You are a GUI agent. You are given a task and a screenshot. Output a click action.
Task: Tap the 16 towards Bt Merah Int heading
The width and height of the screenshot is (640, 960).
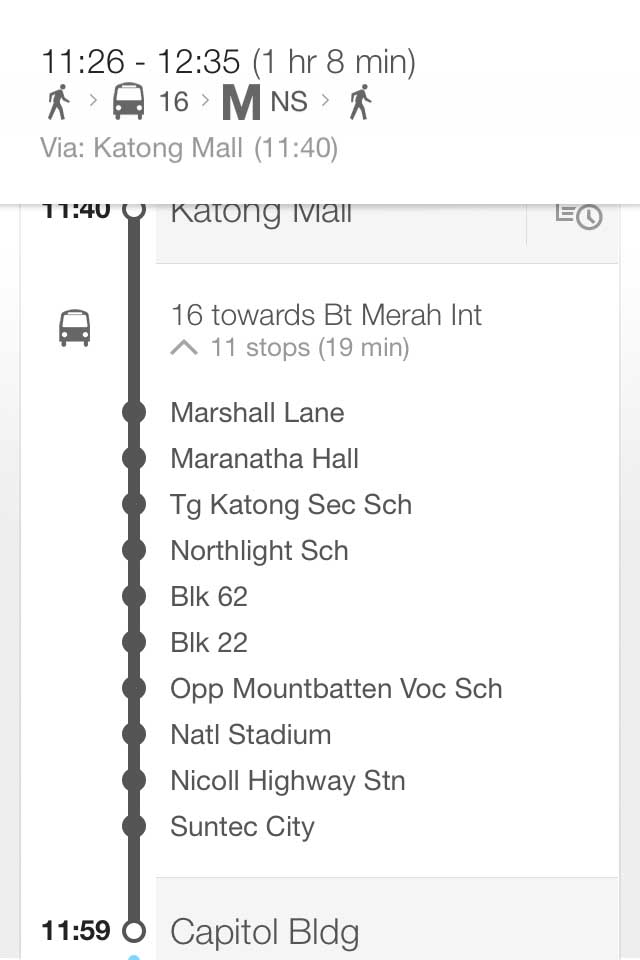point(326,315)
